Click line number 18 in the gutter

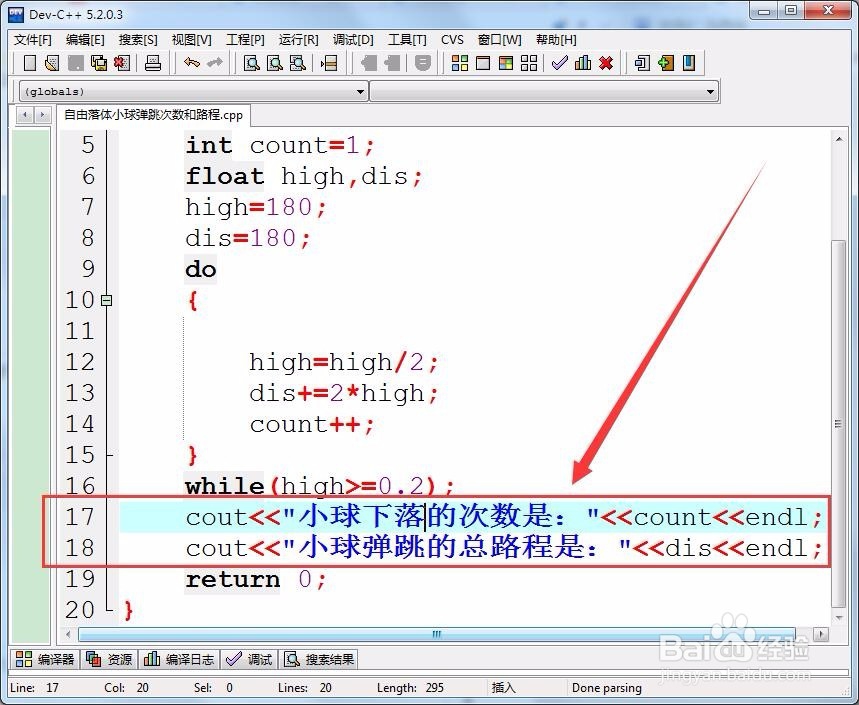click(x=80, y=548)
